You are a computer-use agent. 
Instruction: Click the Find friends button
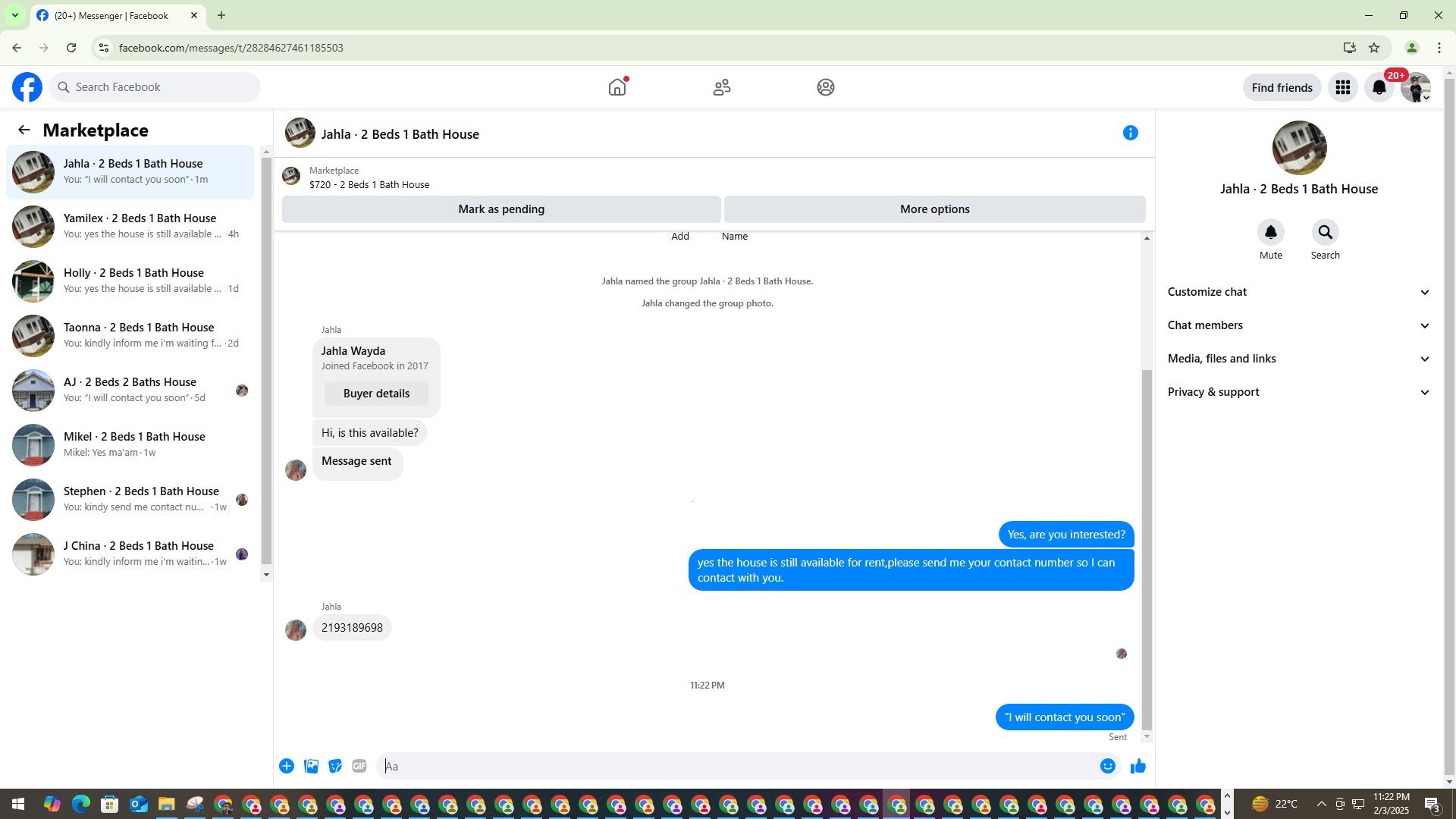[x=1282, y=88]
